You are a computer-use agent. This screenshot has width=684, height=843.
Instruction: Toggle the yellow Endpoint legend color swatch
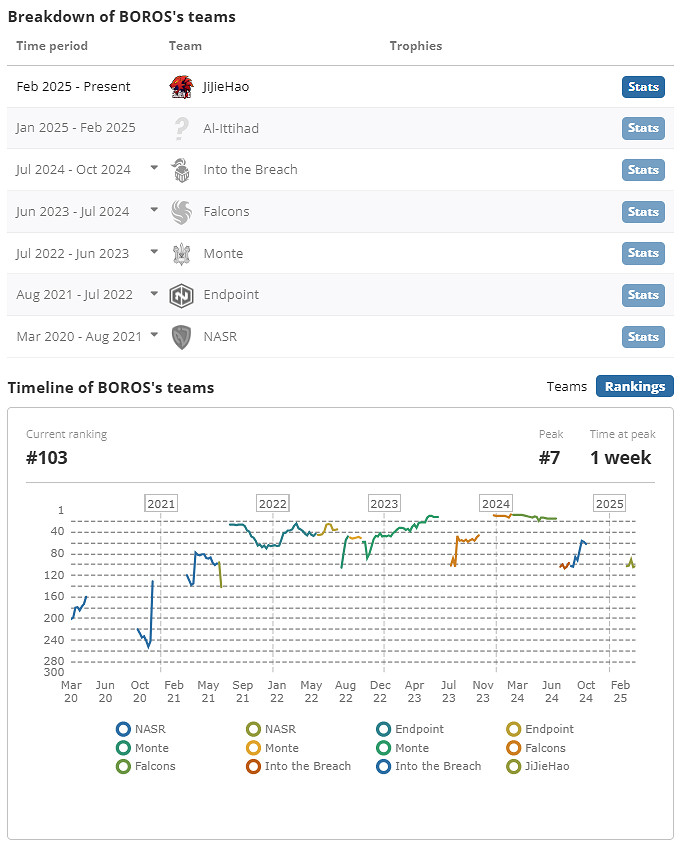pos(516,730)
